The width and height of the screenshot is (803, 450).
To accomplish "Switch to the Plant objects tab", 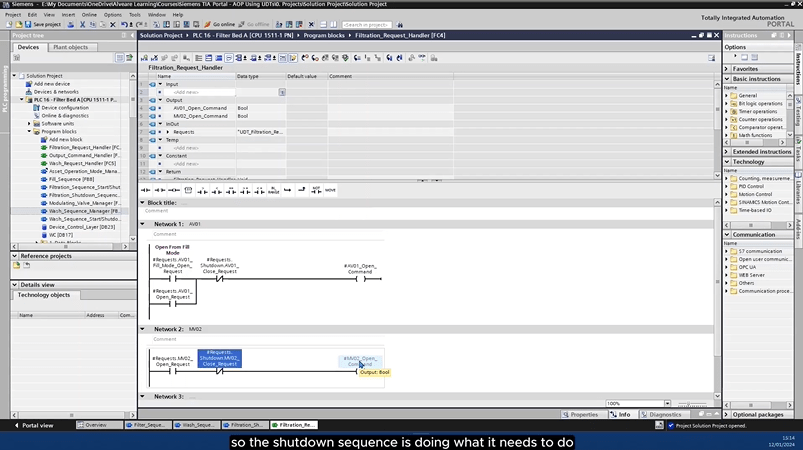I will (70, 47).
